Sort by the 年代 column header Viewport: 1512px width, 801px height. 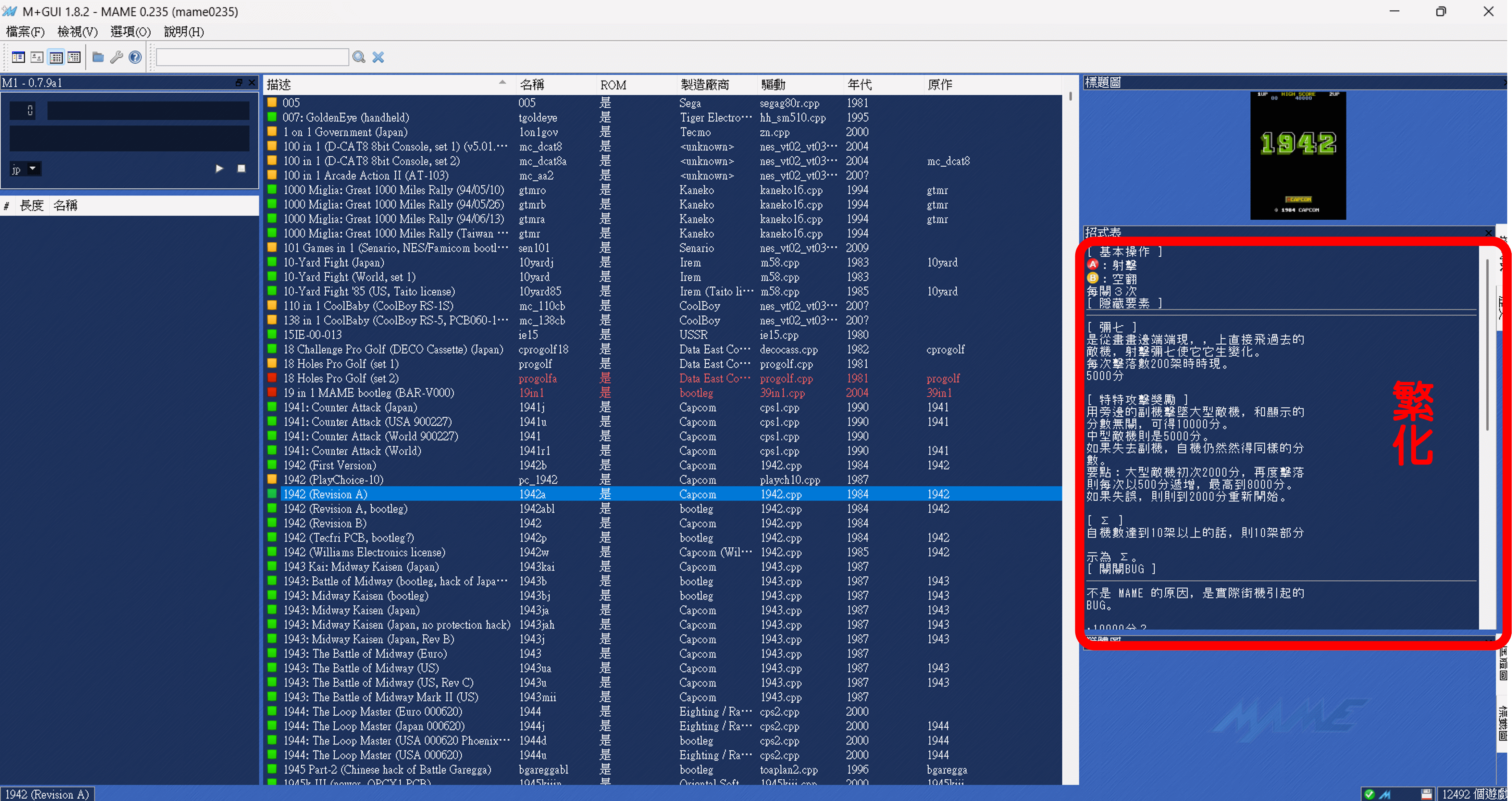pyautogui.click(x=883, y=85)
